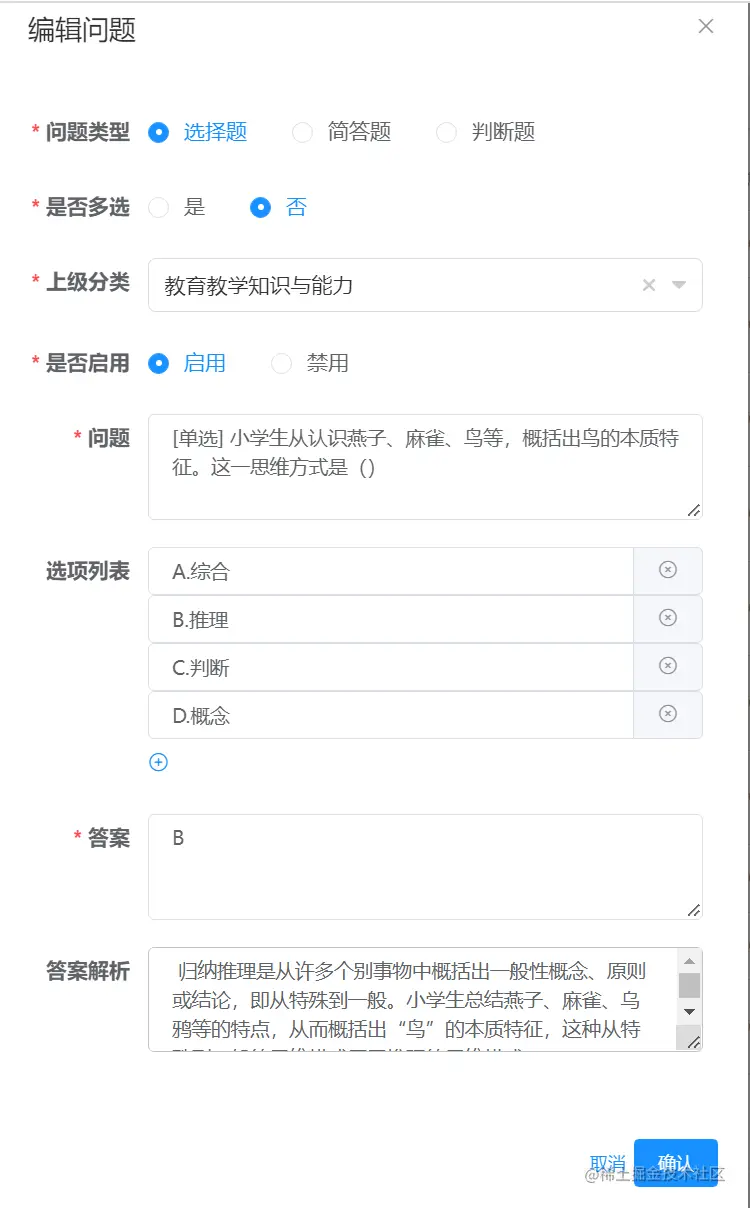Remove option C.判断 from the list
This screenshot has height=1208, width=750.
tap(668, 666)
